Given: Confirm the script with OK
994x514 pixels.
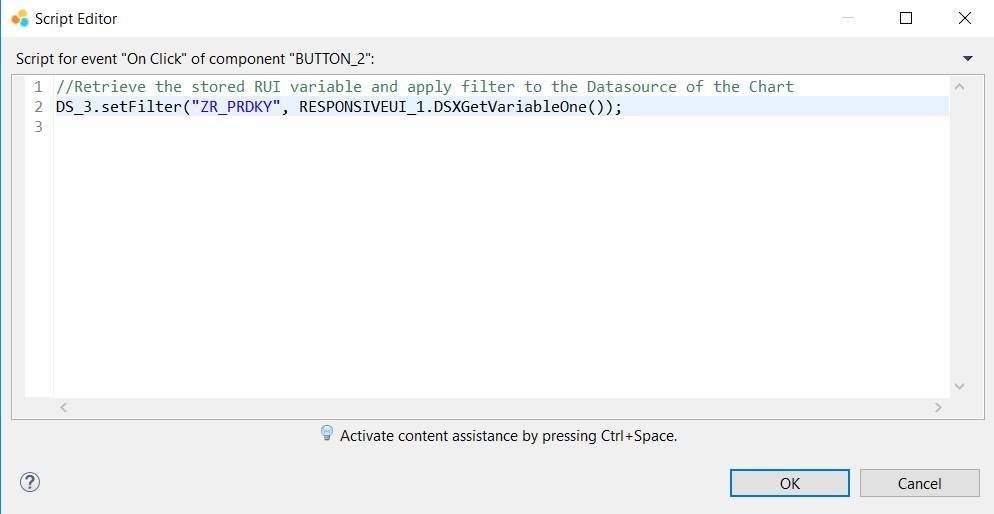Looking at the screenshot, I should (789, 483).
